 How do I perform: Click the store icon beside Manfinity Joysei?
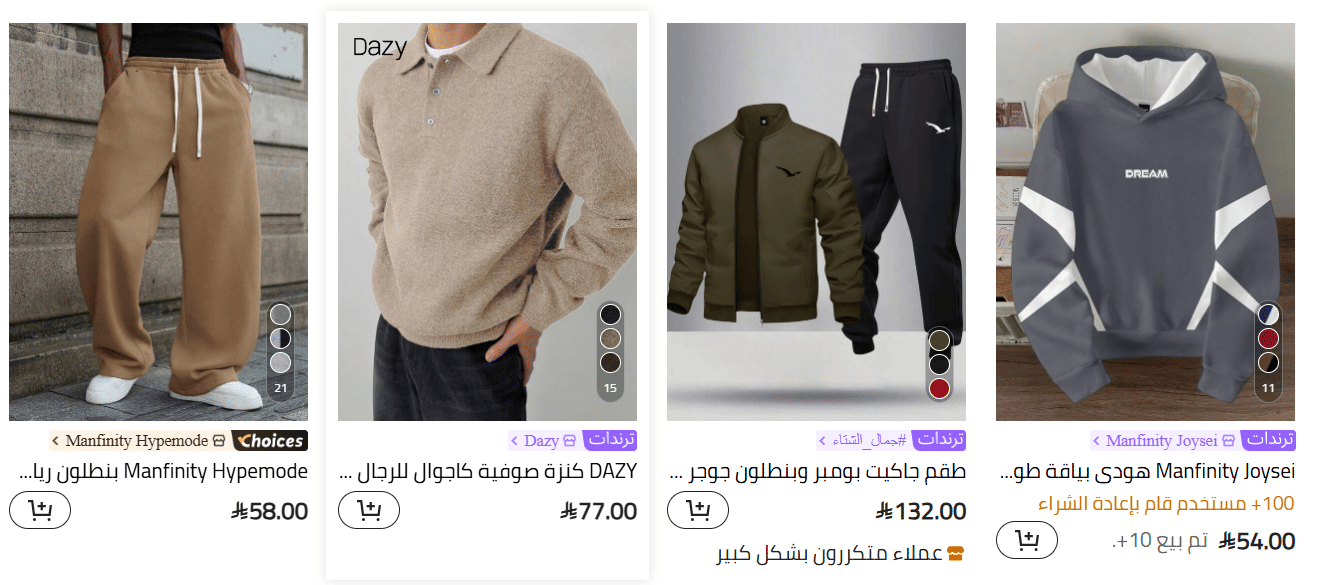1228,441
